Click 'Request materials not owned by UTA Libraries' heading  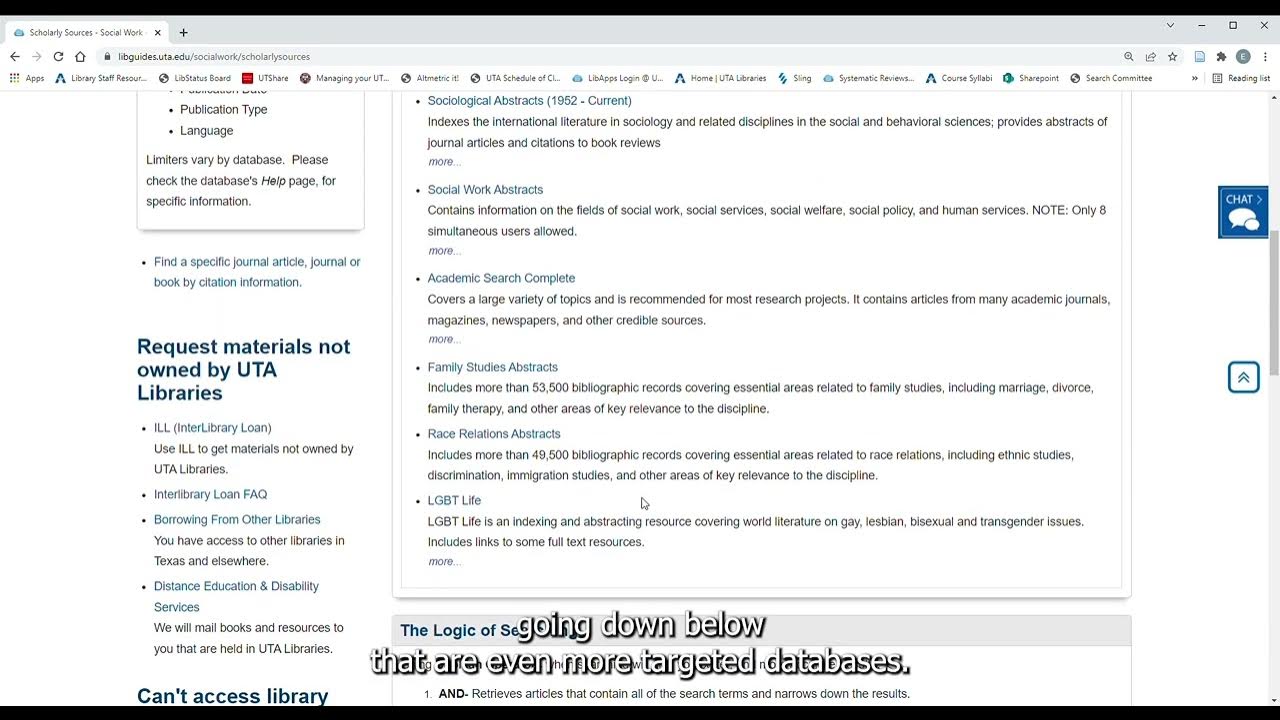(243, 370)
